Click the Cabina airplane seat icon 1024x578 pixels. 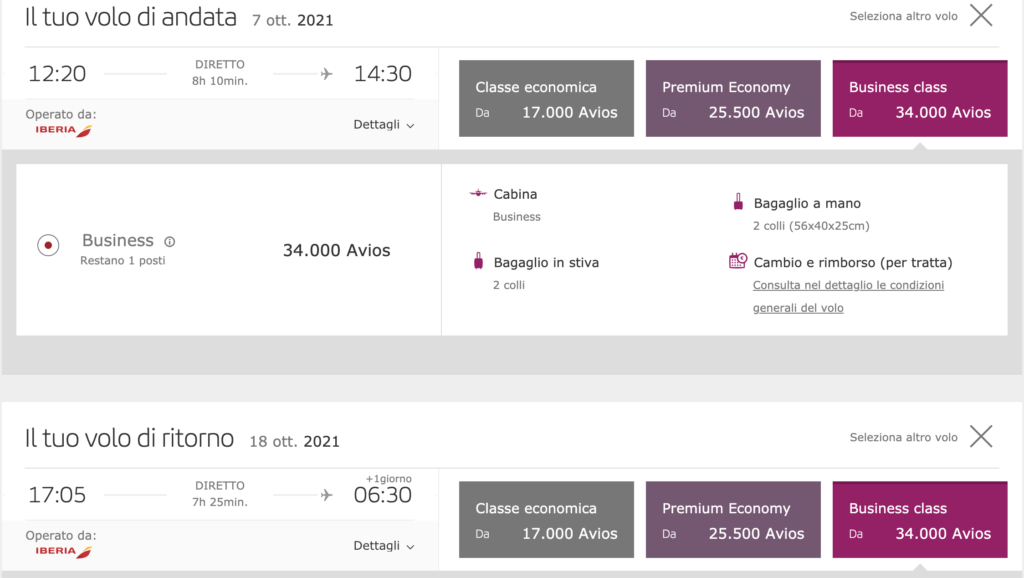(x=478, y=194)
